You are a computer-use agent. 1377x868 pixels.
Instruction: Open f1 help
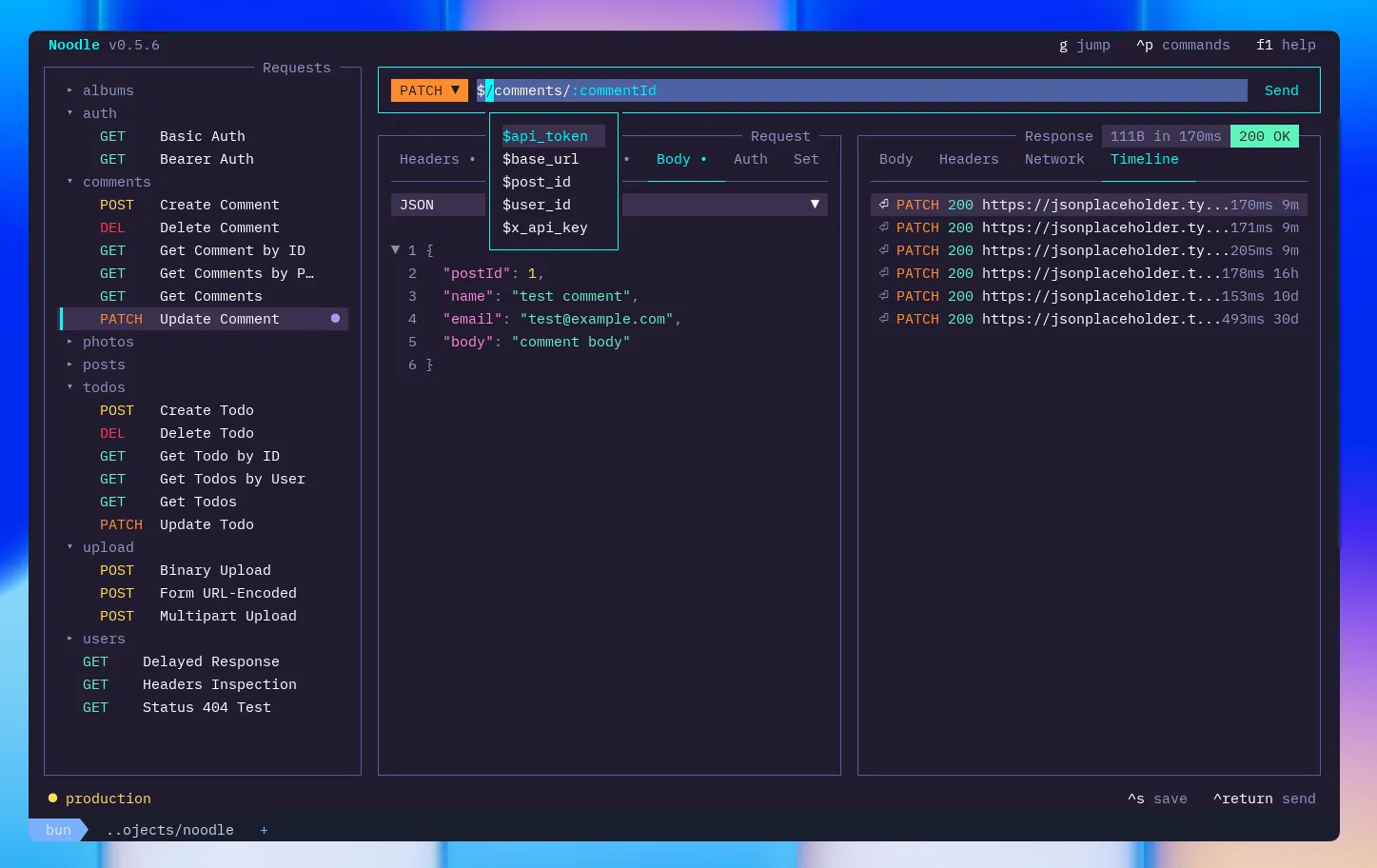(x=1286, y=45)
